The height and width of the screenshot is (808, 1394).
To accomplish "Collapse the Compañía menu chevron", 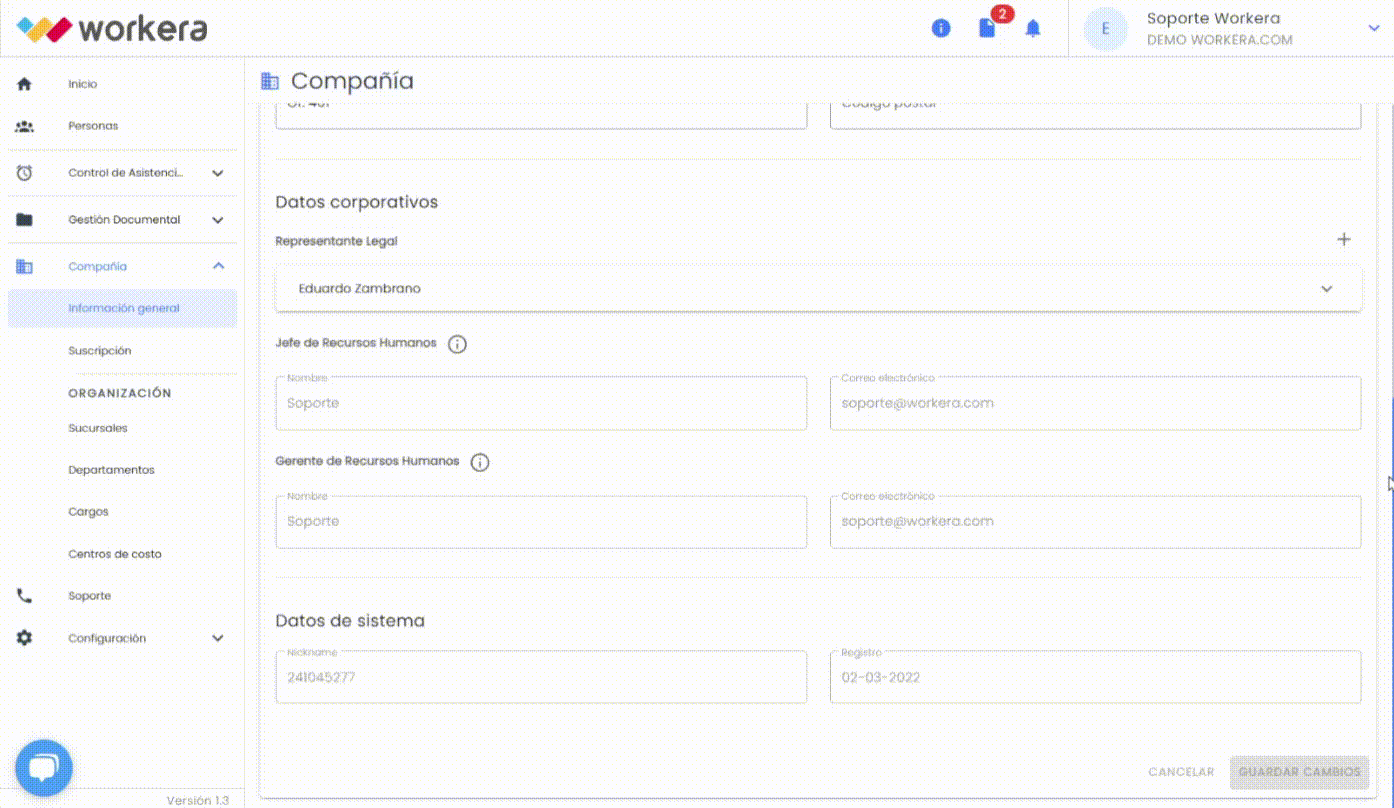I will pyautogui.click(x=218, y=266).
